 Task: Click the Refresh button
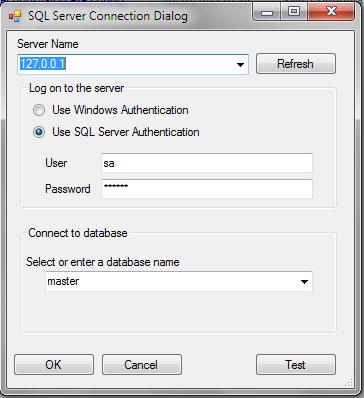(296, 64)
